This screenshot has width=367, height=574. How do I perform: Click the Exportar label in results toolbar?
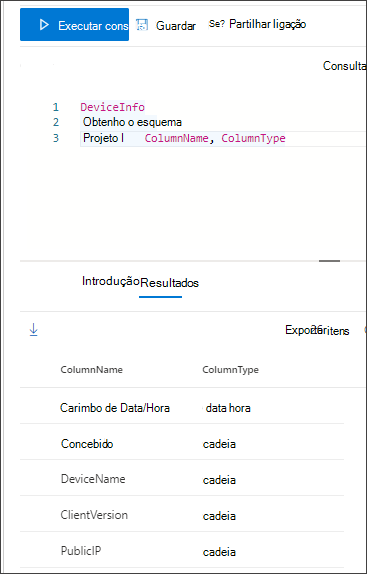point(300,330)
